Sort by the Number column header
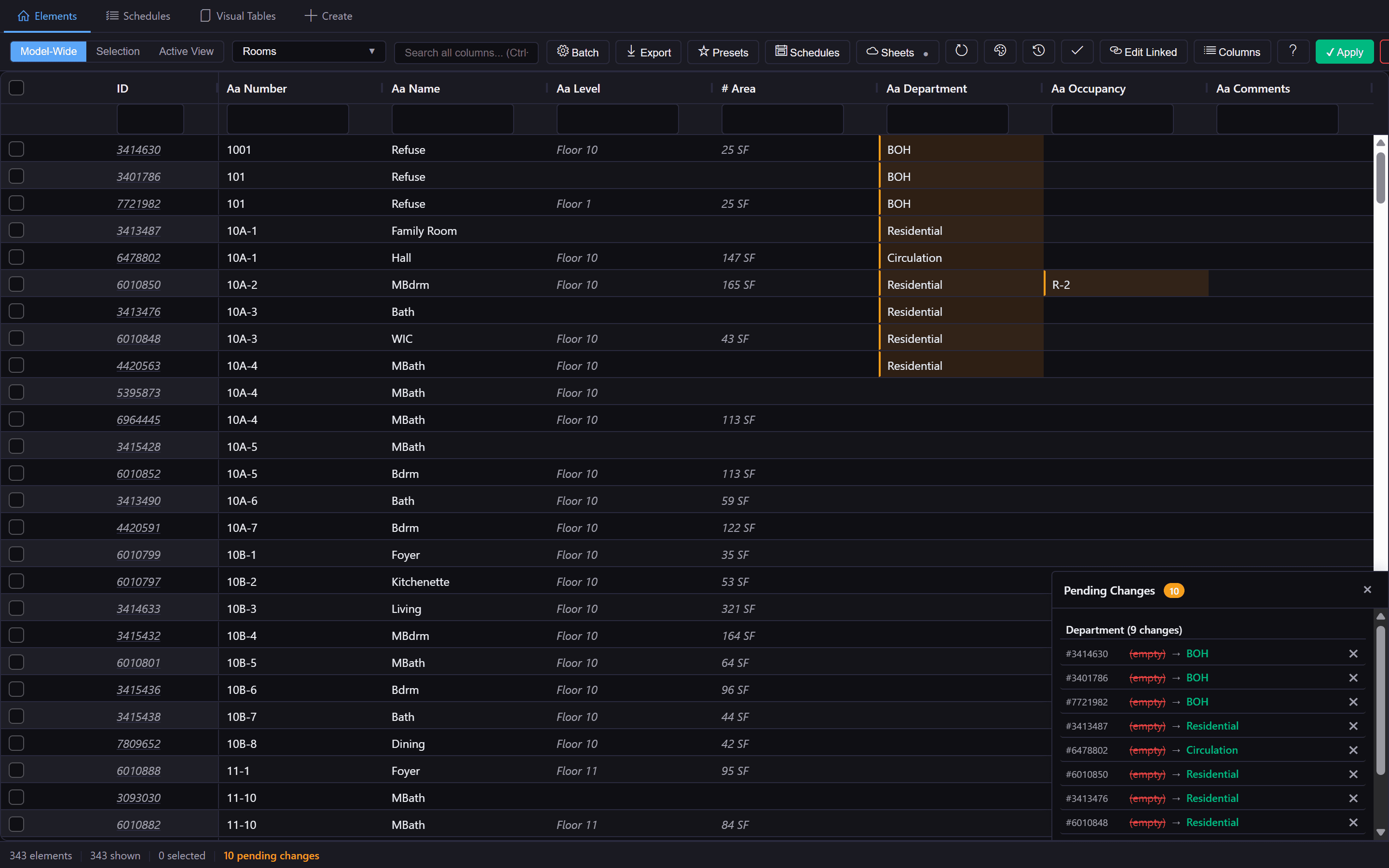 point(256,88)
